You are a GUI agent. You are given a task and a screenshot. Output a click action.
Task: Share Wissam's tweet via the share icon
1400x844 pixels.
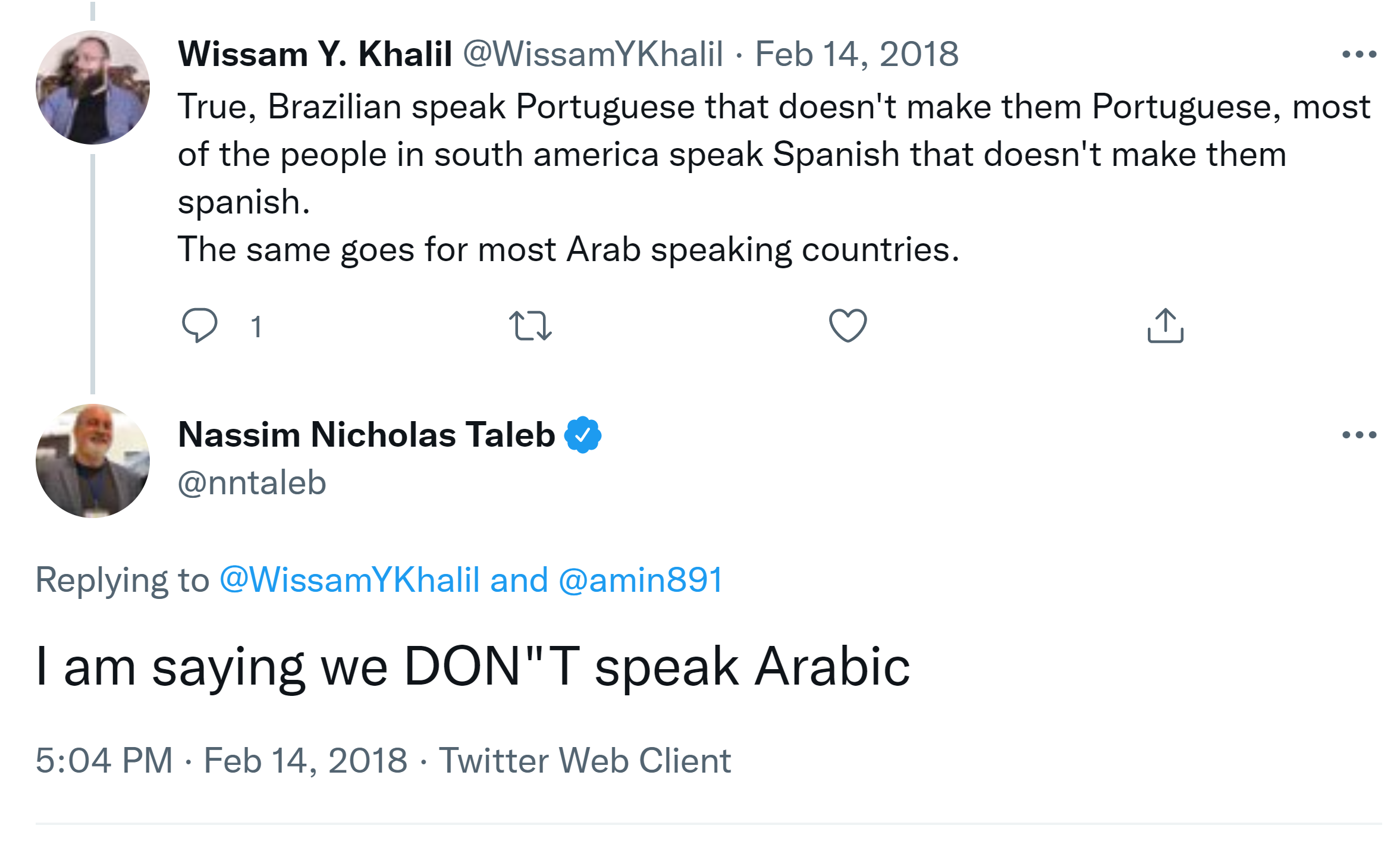point(1165,325)
